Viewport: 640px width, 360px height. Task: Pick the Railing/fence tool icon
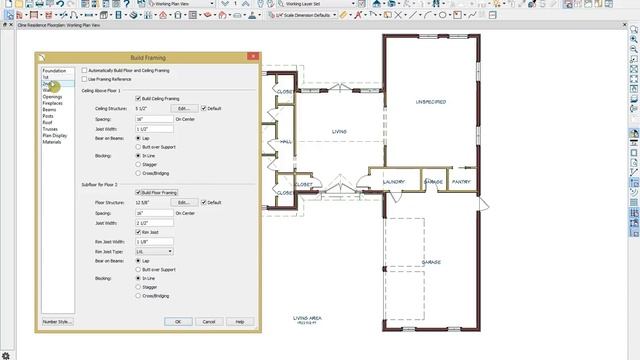(x=34, y=16)
